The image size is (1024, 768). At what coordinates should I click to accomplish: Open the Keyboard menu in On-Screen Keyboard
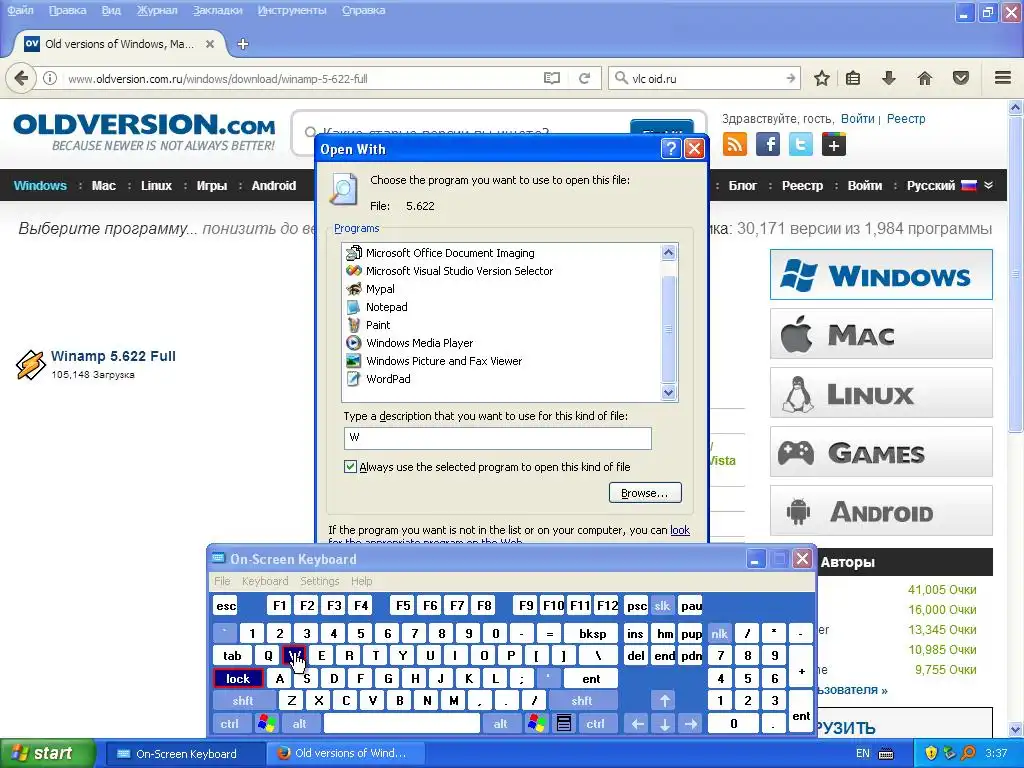pos(264,581)
